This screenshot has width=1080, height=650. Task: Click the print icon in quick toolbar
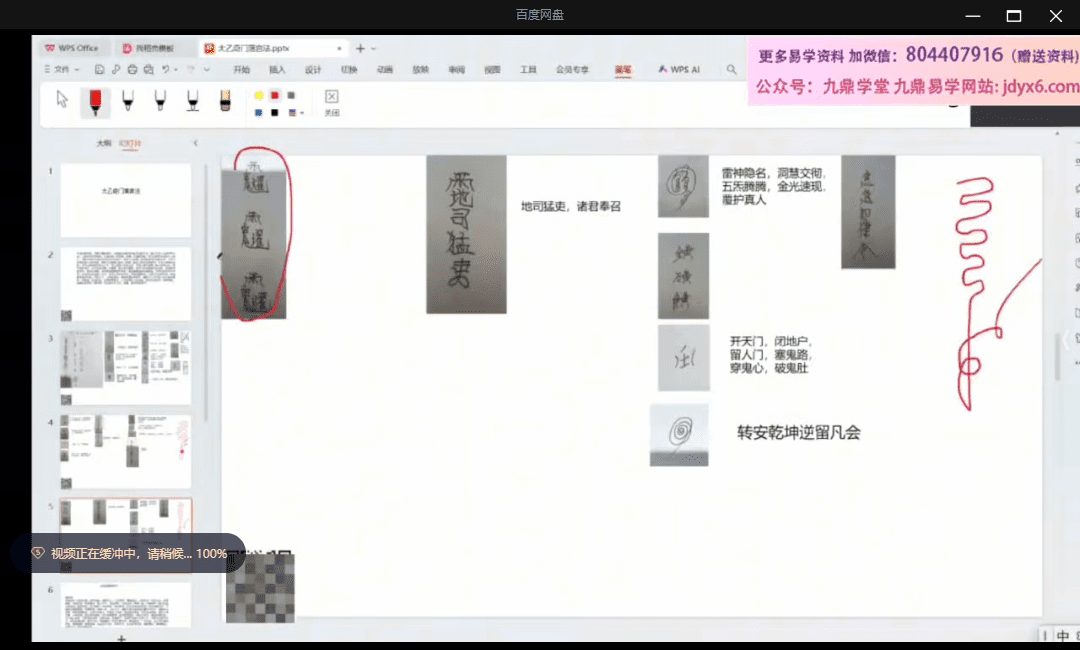(x=132, y=70)
